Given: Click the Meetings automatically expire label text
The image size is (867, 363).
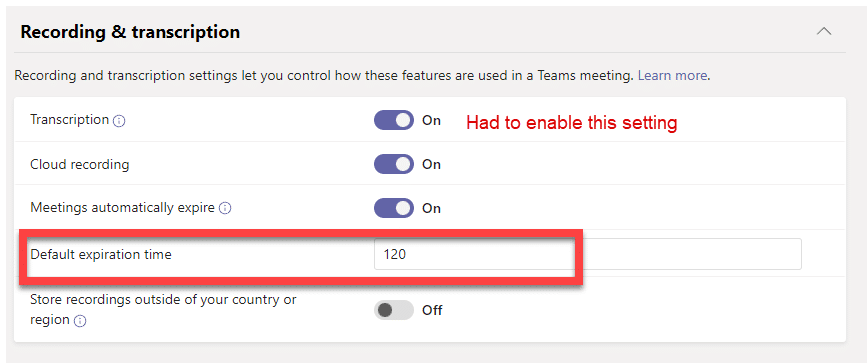Looking at the screenshot, I should (122, 208).
